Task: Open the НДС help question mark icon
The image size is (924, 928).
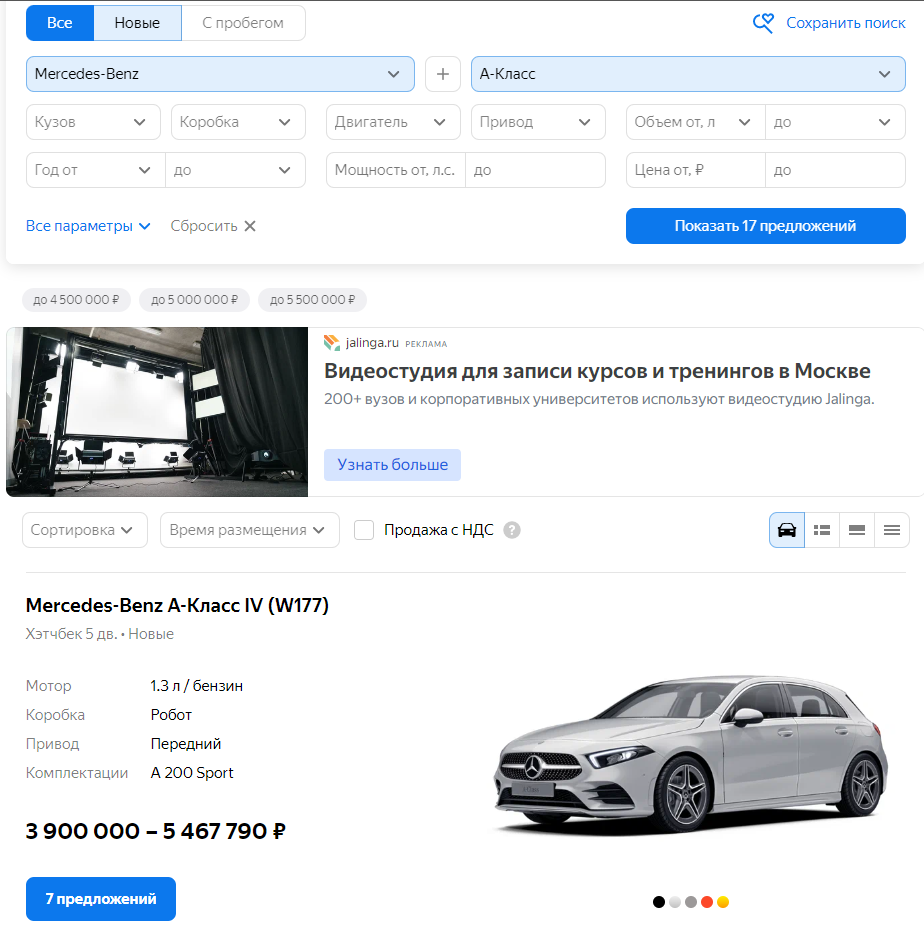Action: 512,530
